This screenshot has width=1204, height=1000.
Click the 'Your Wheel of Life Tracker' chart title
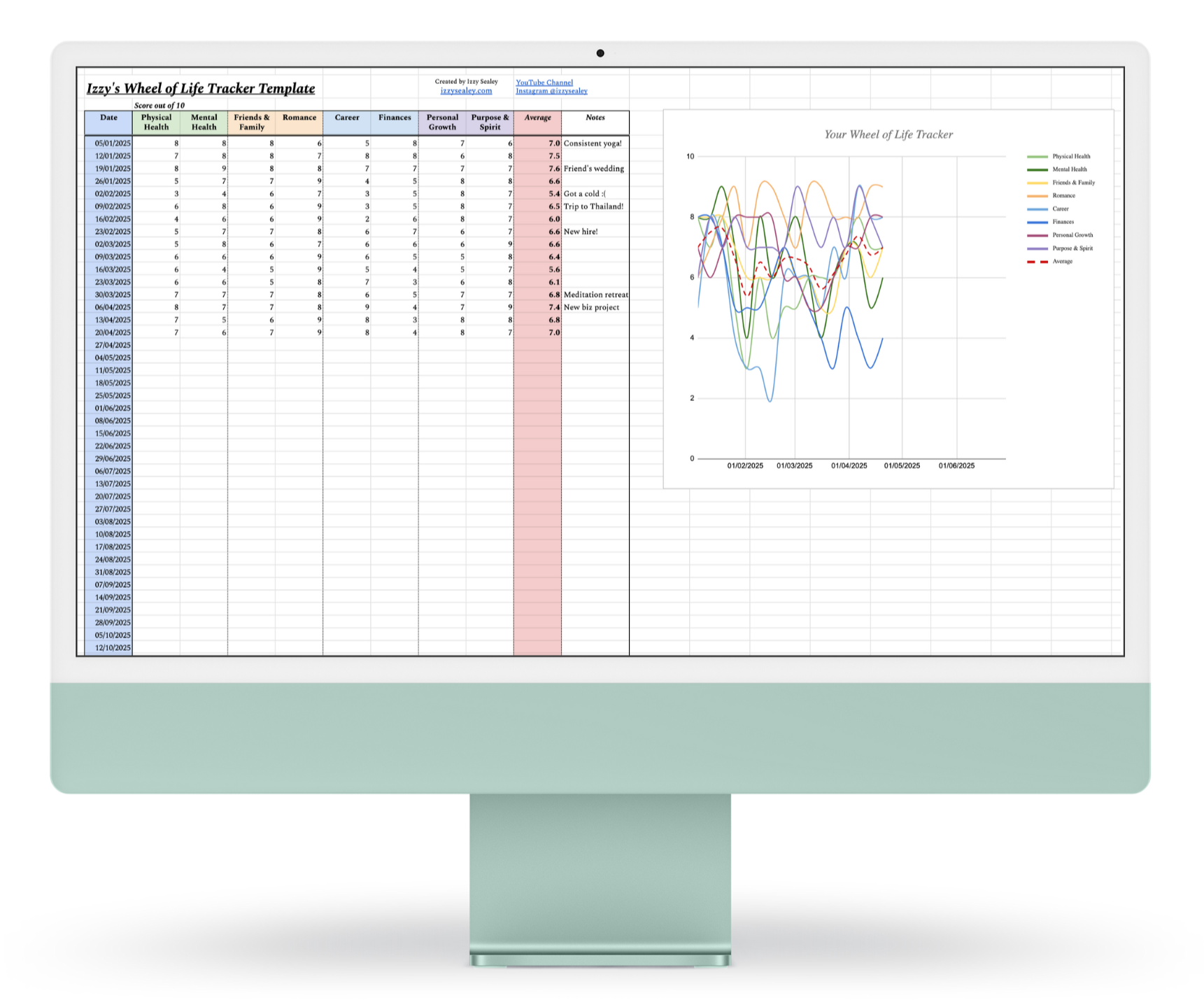pos(888,134)
